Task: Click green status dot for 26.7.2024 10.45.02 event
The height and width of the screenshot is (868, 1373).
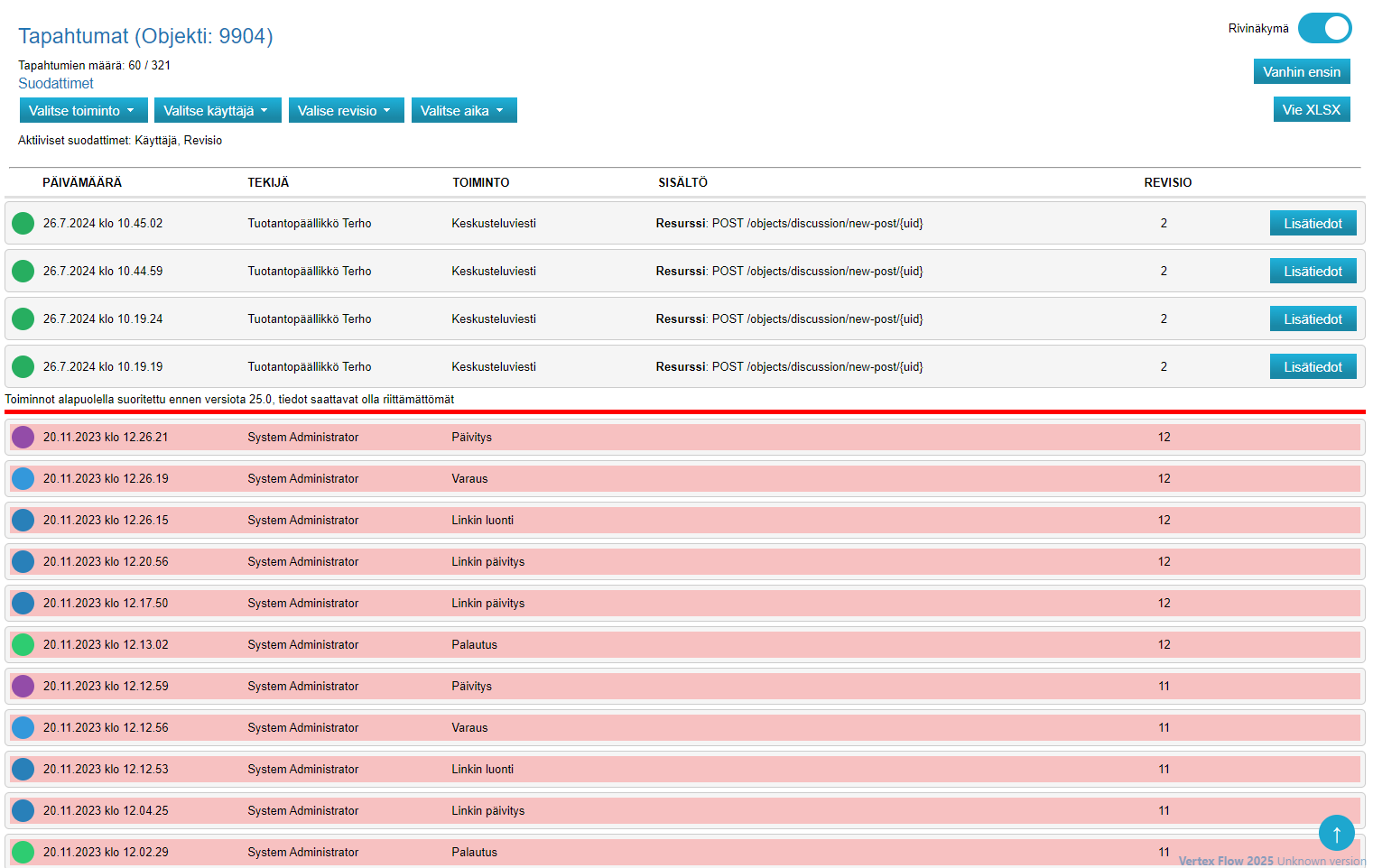Action: point(23,223)
